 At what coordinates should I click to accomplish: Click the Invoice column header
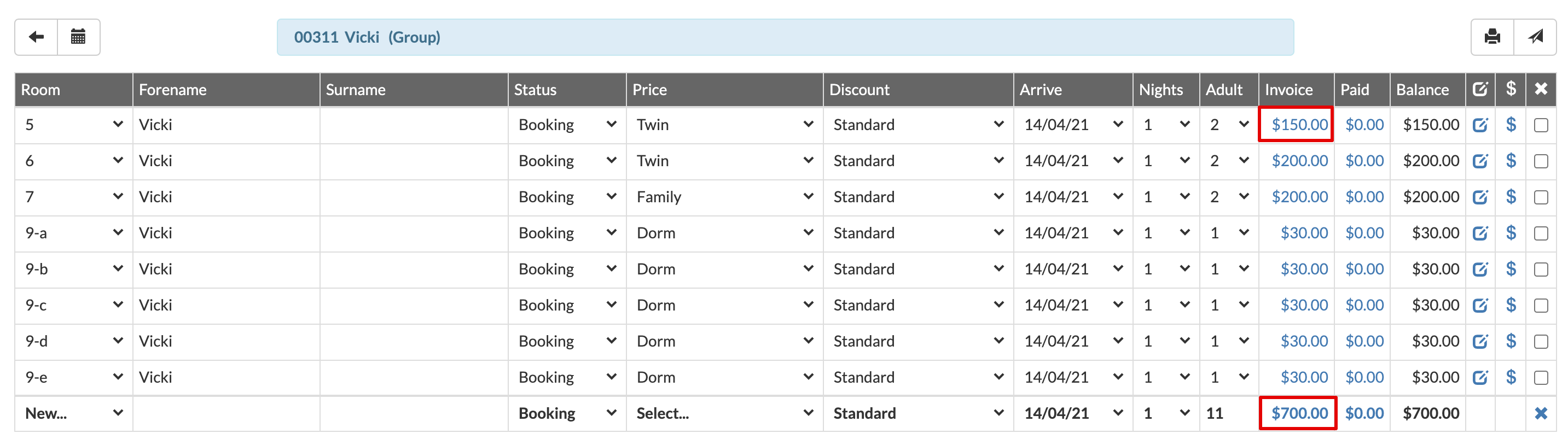pos(1288,90)
